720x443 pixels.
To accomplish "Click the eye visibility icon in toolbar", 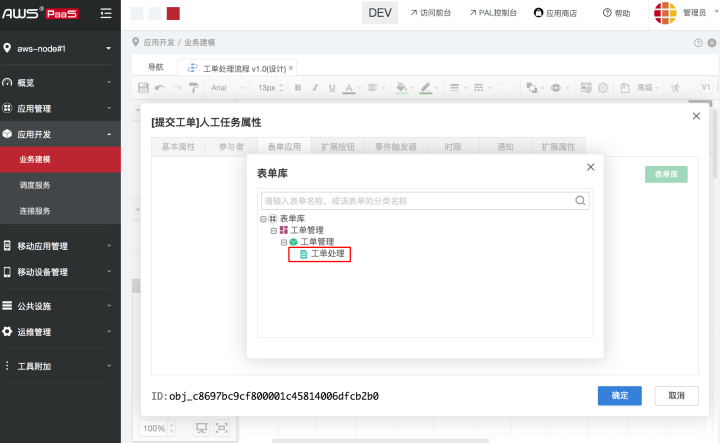I will 556,88.
